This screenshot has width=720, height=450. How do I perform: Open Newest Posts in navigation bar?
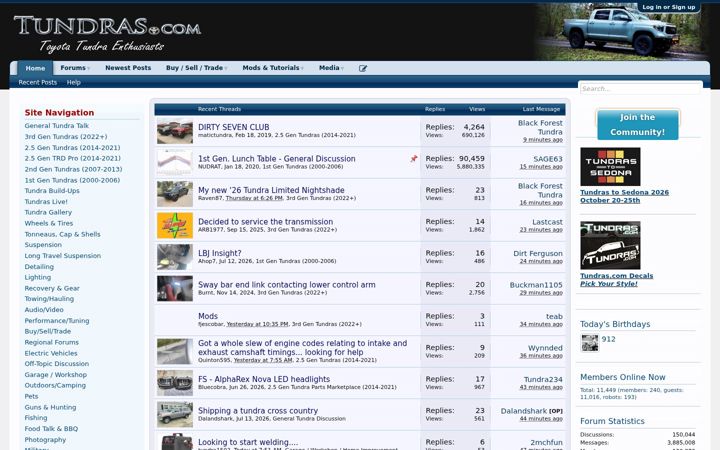pos(128,68)
